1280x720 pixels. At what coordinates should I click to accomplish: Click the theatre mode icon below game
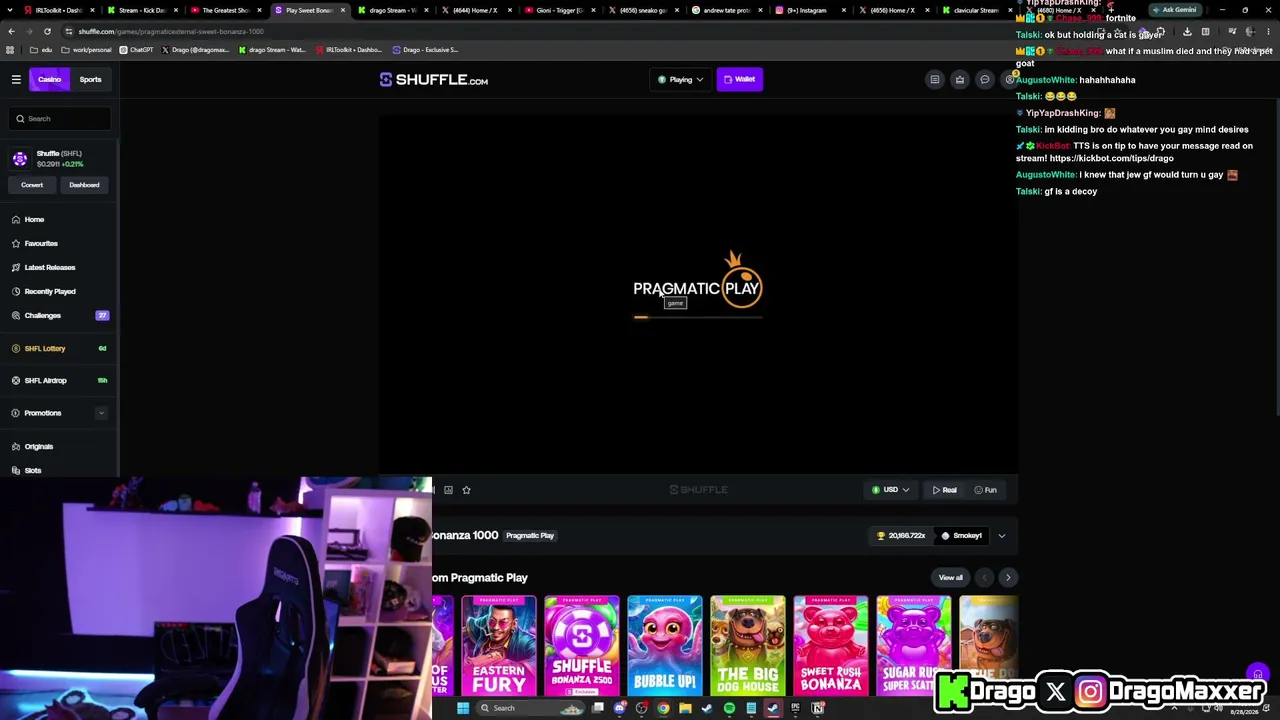click(448, 490)
